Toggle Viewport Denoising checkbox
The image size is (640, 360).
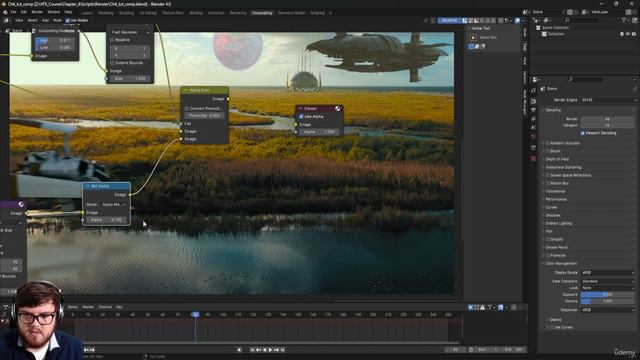coord(583,133)
